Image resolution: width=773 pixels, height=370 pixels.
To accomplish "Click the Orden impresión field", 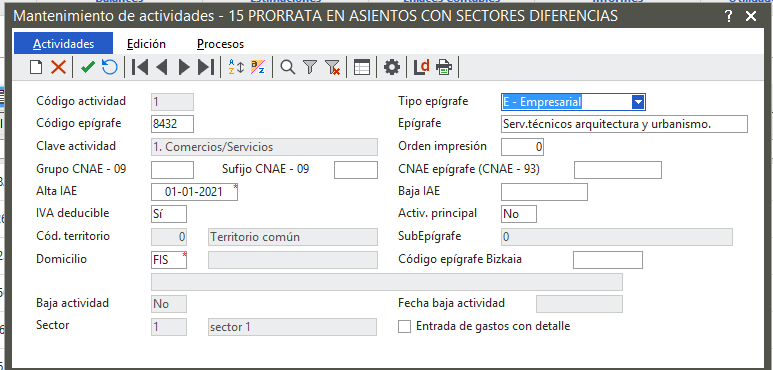I will click(523, 147).
